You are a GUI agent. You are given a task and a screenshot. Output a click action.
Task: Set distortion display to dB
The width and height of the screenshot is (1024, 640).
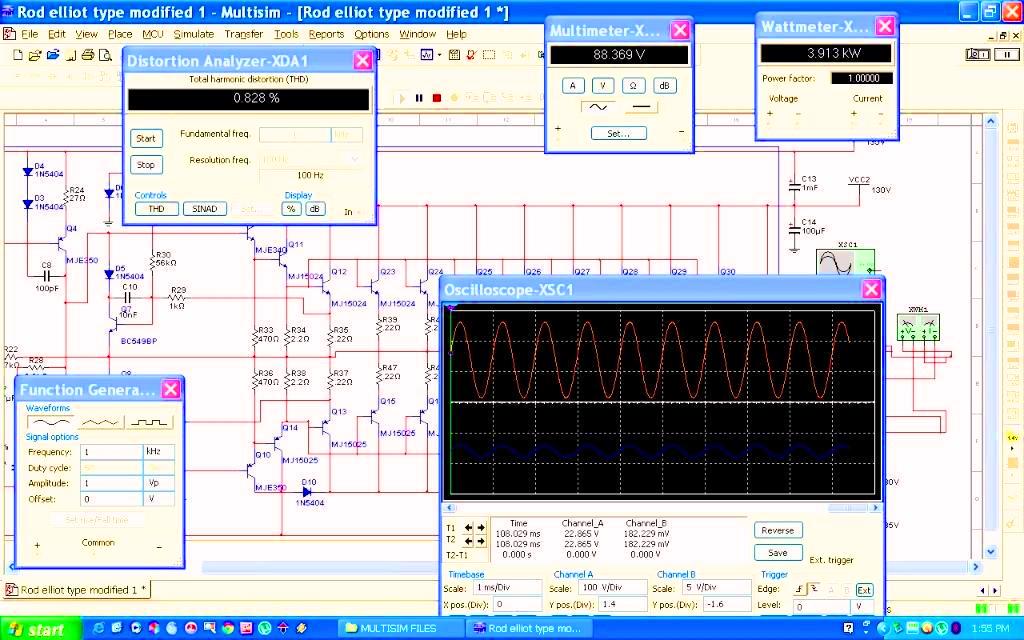315,209
